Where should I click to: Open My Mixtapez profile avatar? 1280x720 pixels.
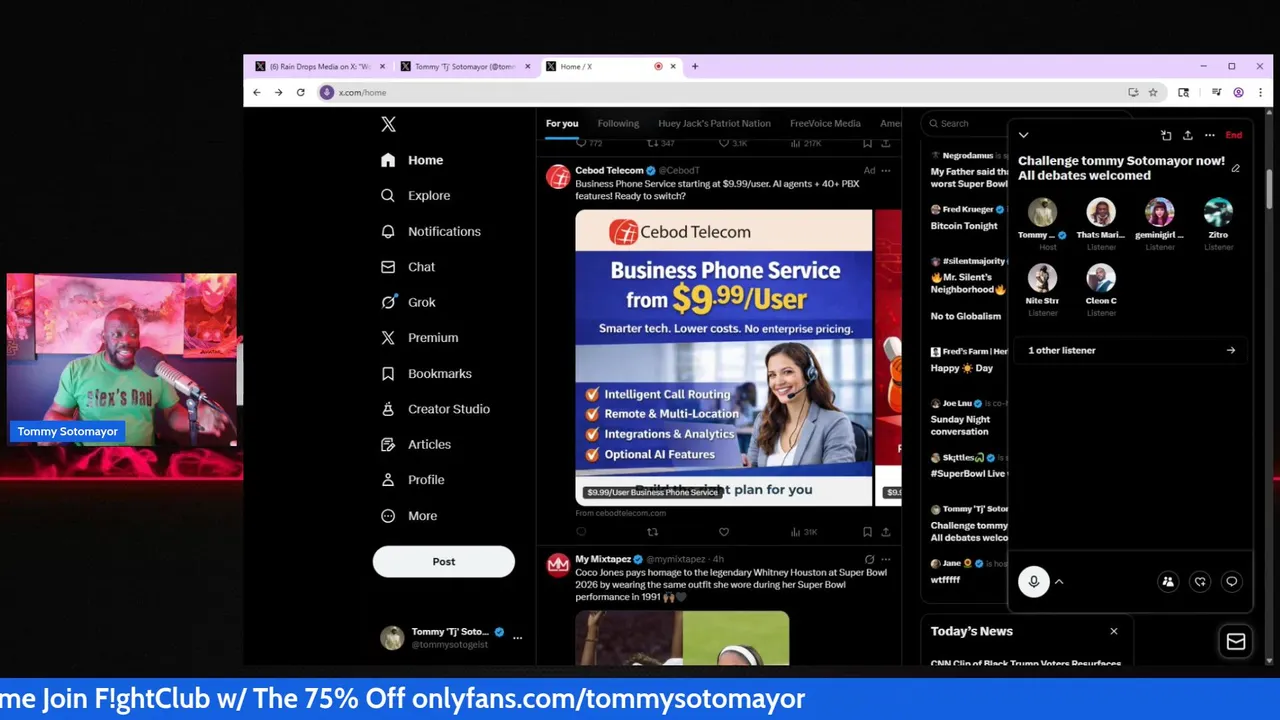pos(558,565)
